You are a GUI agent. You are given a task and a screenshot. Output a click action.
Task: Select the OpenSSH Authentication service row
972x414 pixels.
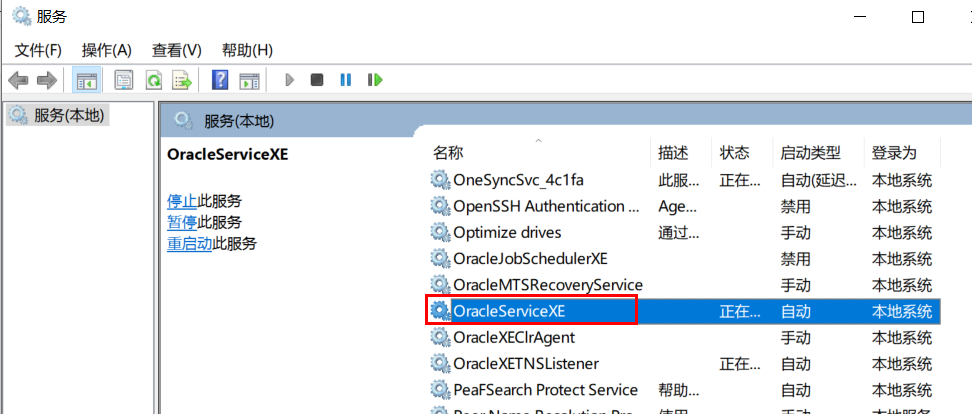pos(684,206)
